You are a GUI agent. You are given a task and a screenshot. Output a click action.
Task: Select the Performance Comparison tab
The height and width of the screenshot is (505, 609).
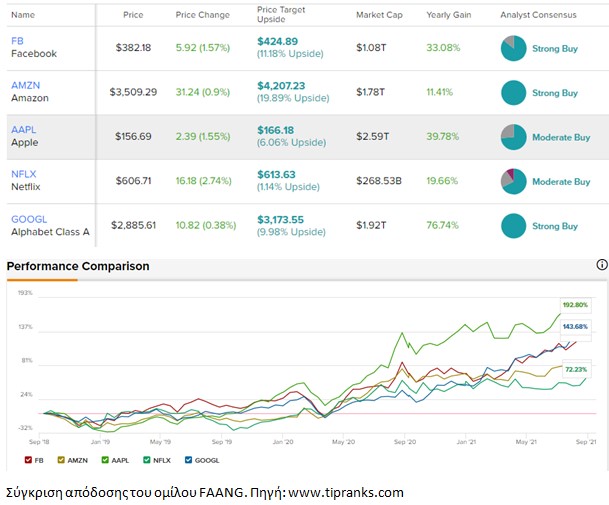[78, 266]
